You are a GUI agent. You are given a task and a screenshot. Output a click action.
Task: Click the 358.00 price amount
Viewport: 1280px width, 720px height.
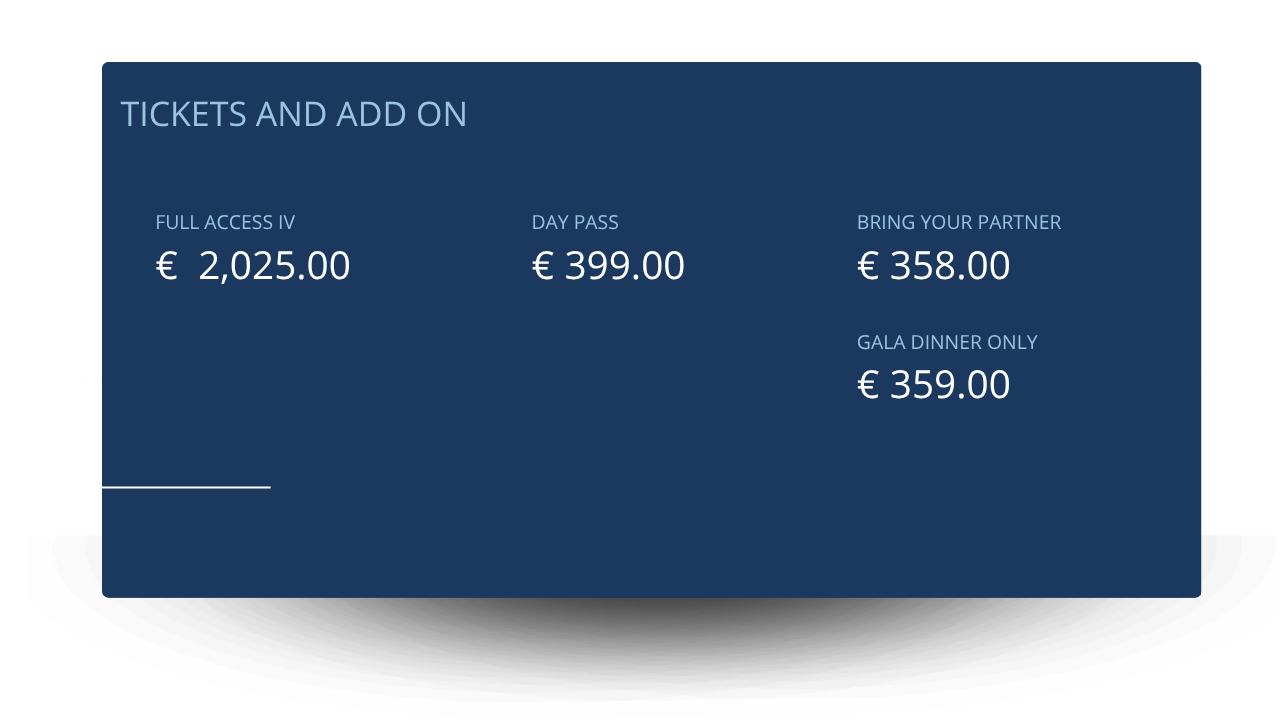pos(950,266)
